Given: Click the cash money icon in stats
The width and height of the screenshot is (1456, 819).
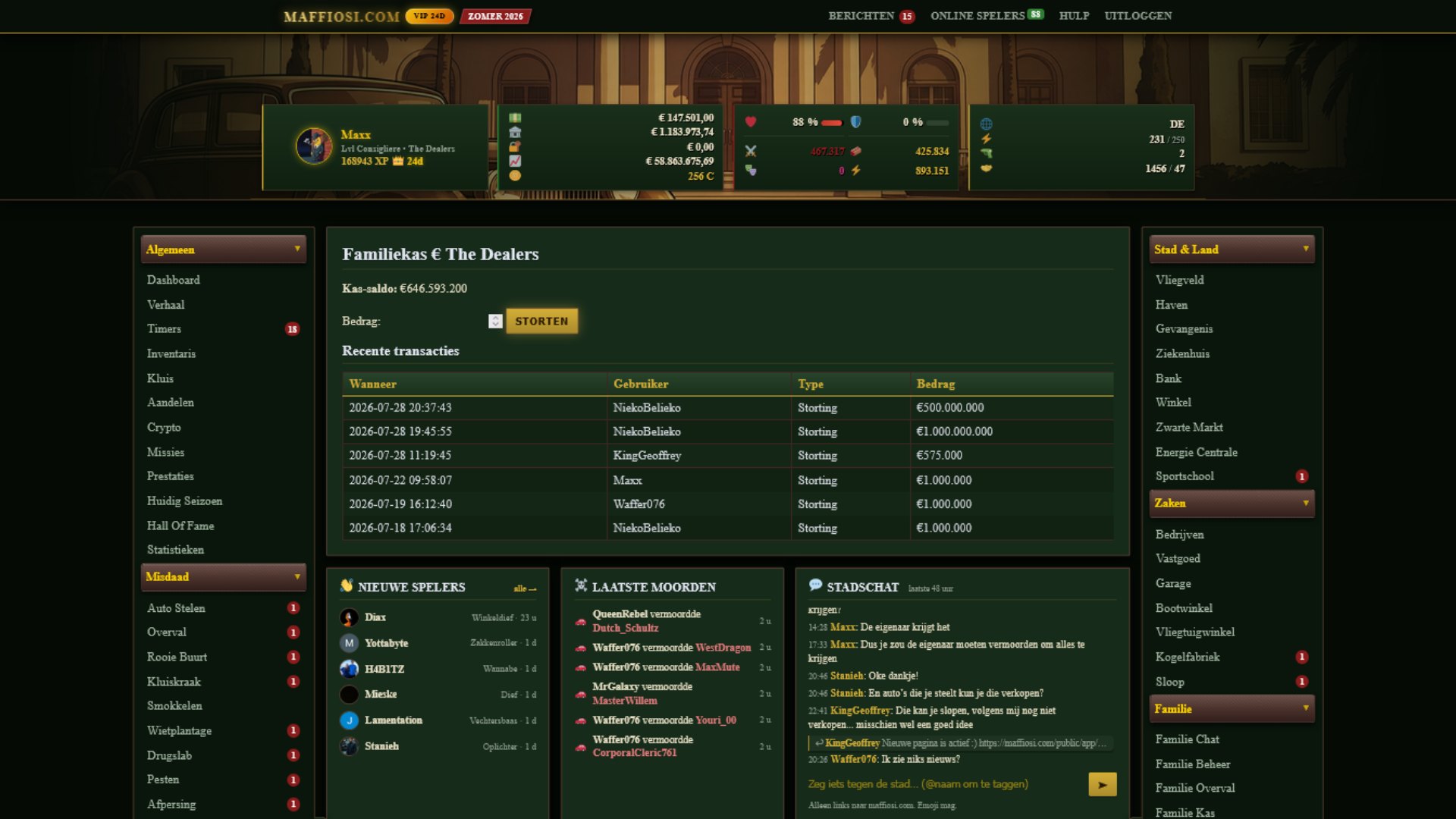Looking at the screenshot, I should (515, 118).
